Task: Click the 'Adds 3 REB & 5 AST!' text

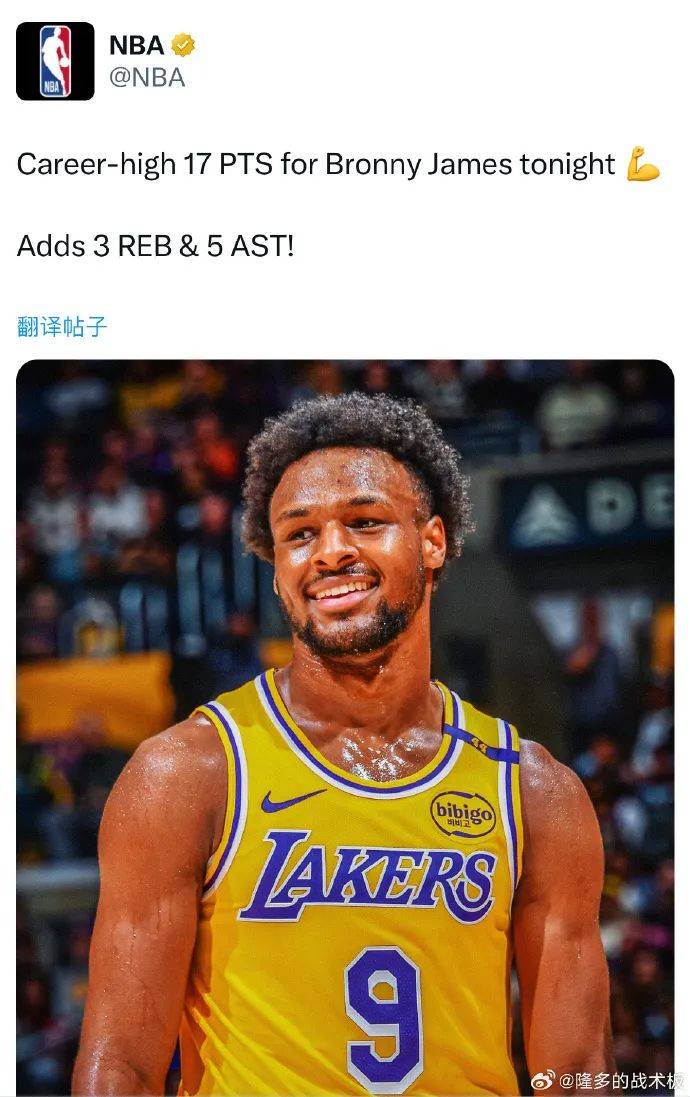Action: tap(155, 246)
